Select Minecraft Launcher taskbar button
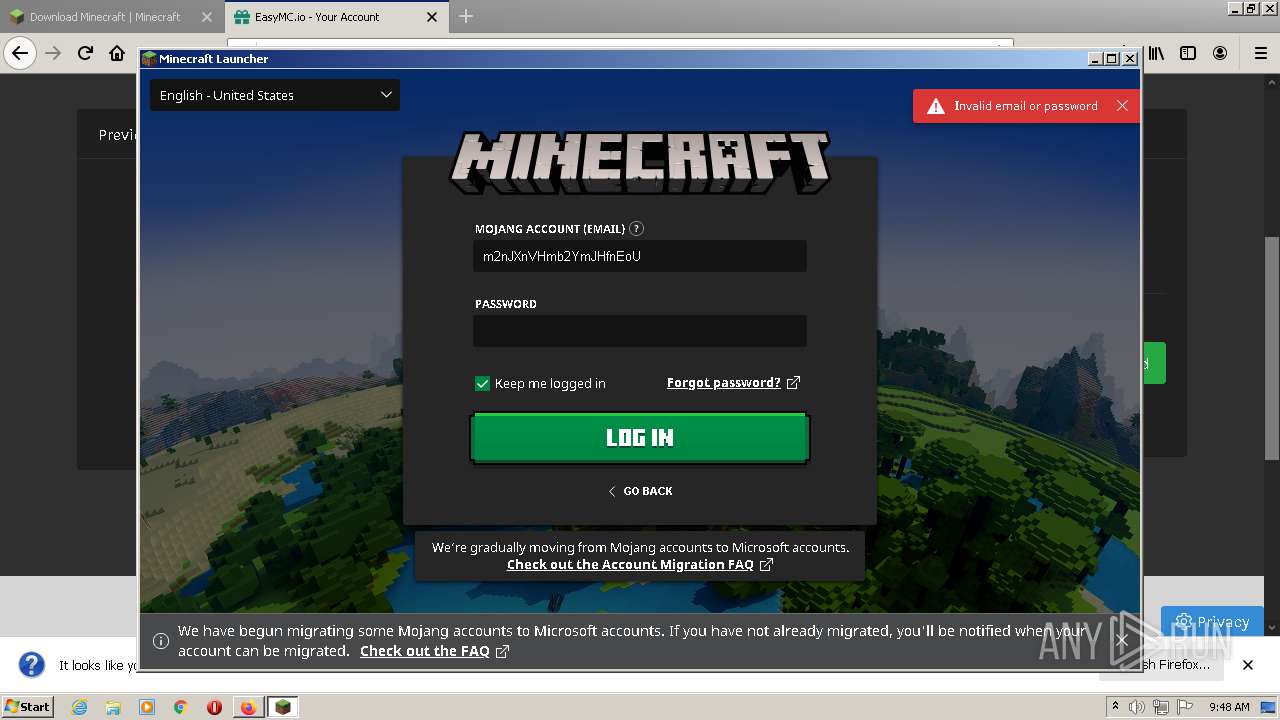Image resolution: width=1280 pixels, height=720 pixels. [x=283, y=707]
